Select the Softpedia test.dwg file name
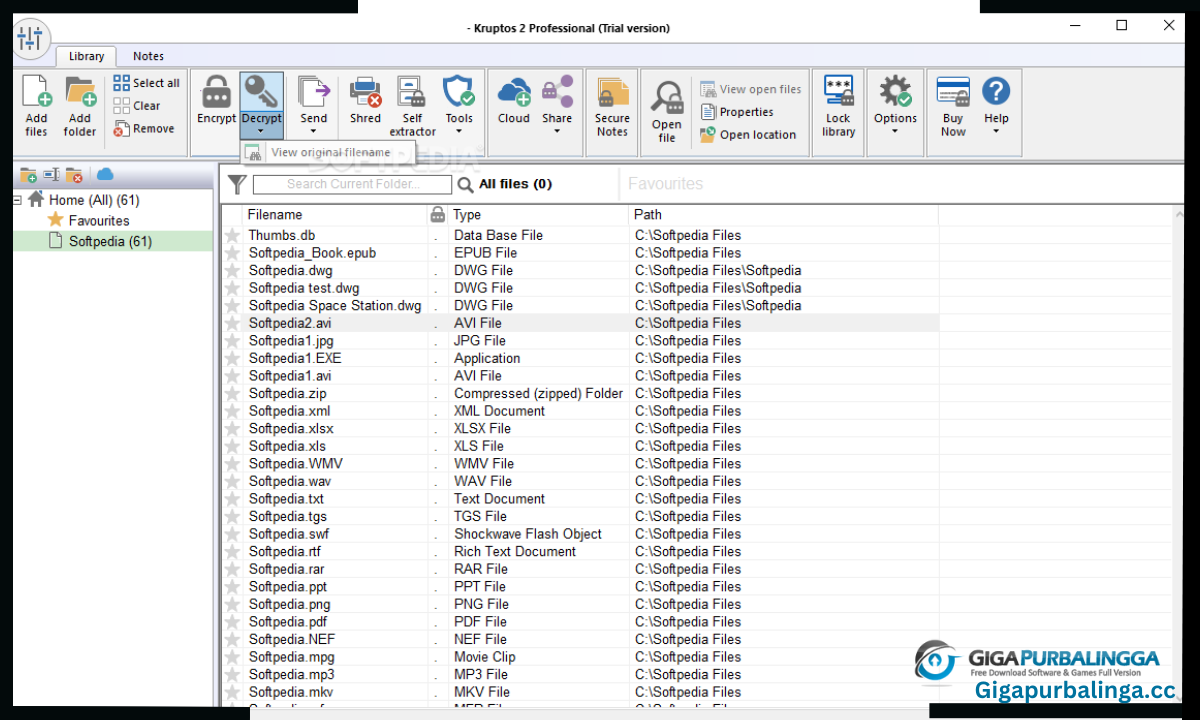Screen dimensions: 1200x720 (x=304, y=288)
